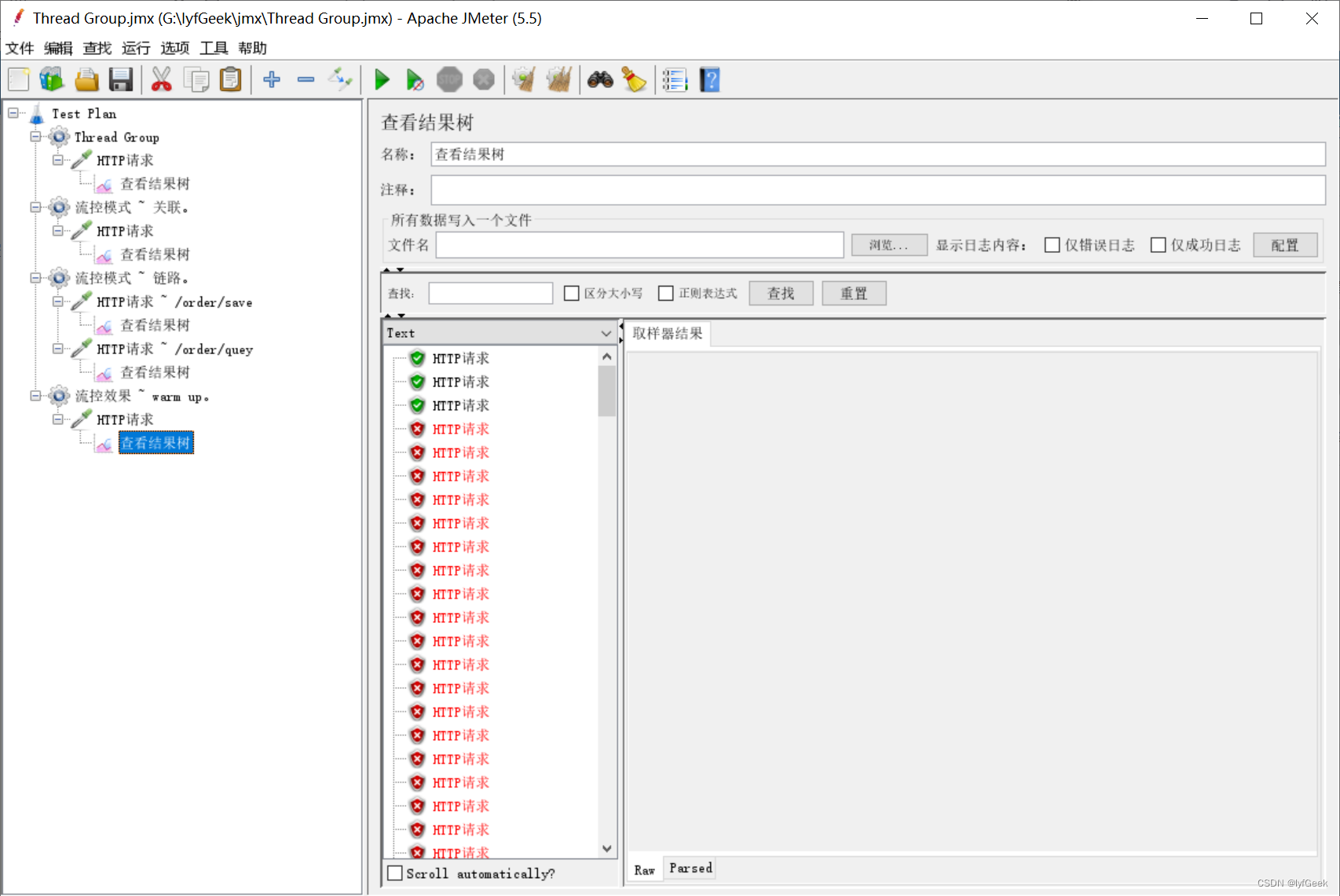Open Help with question mark icon

[710, 79]
